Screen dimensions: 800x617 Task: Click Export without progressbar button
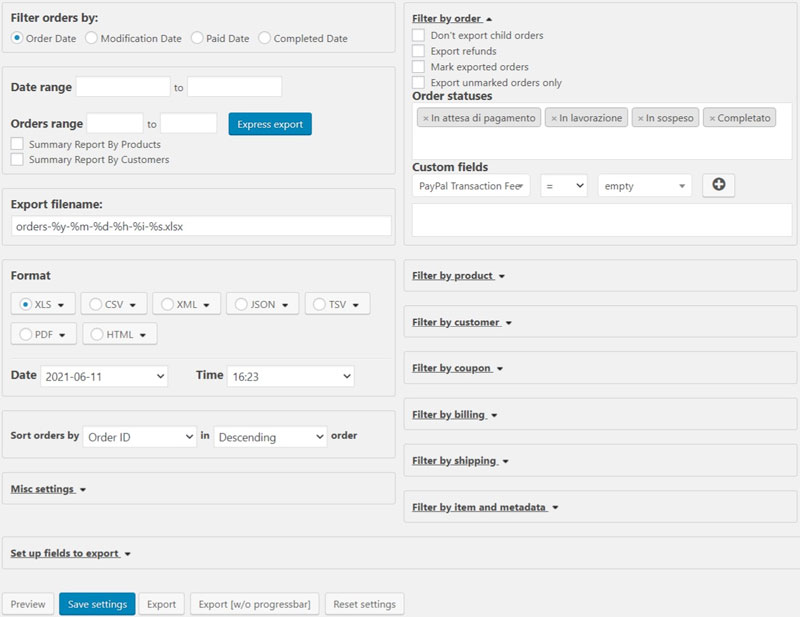[x=255, y=604]
